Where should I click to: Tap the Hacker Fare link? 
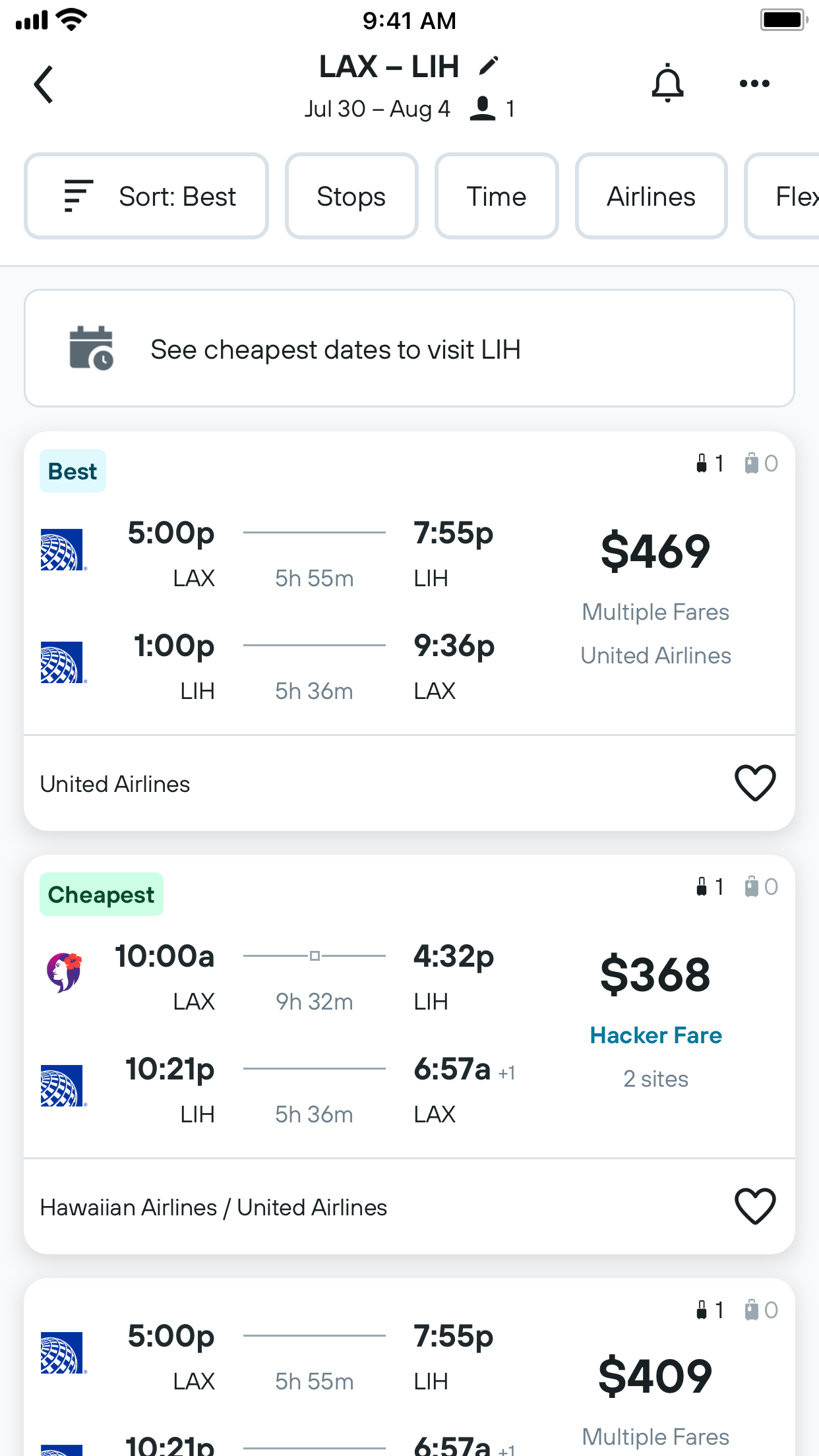(655, 1035)
